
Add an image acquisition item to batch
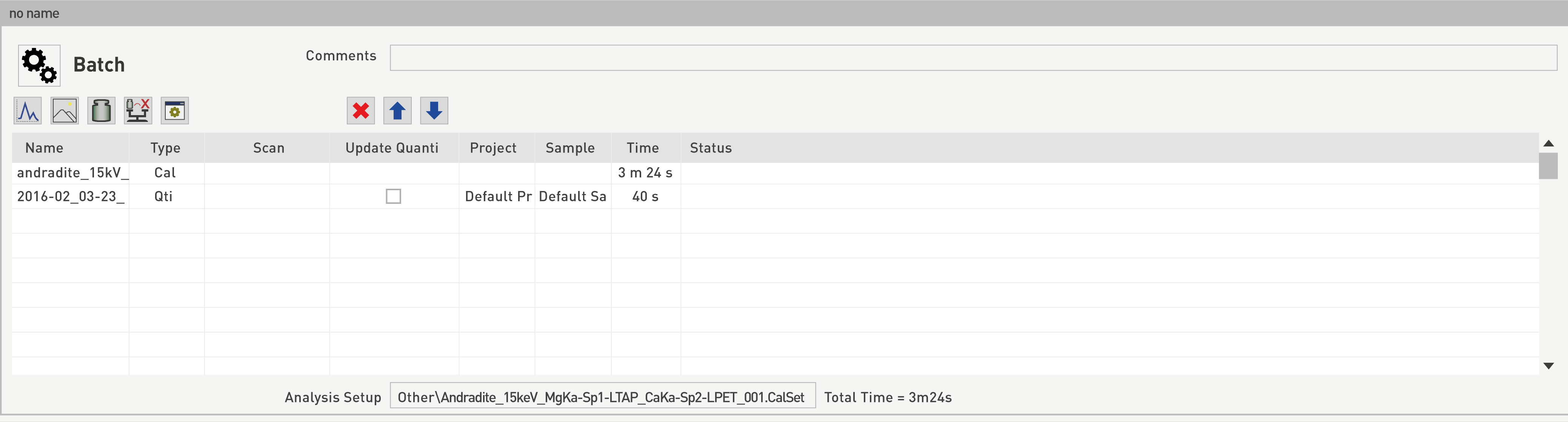(65, 111)
